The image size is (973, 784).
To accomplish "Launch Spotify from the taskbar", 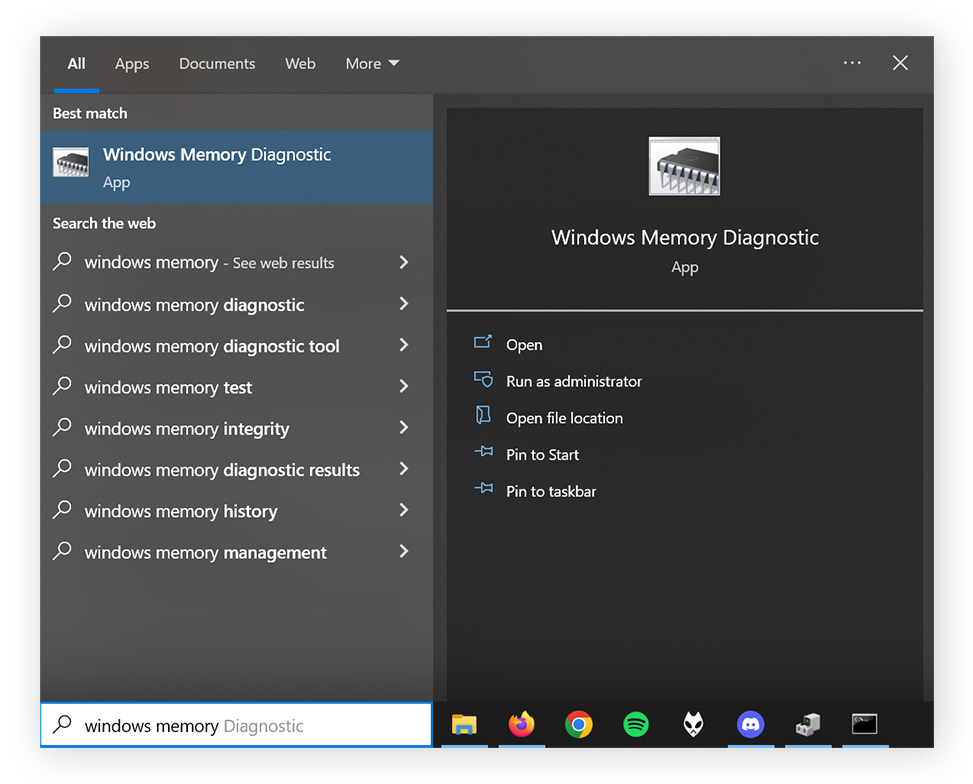I will 636,725.
